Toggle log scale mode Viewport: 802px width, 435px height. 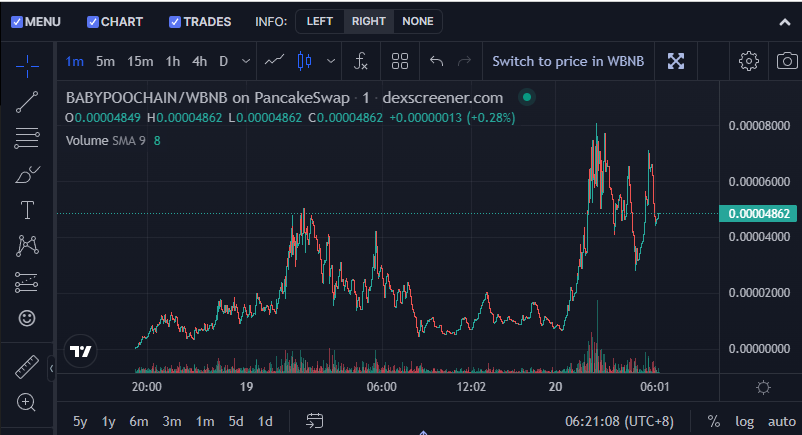coord(745,422)
